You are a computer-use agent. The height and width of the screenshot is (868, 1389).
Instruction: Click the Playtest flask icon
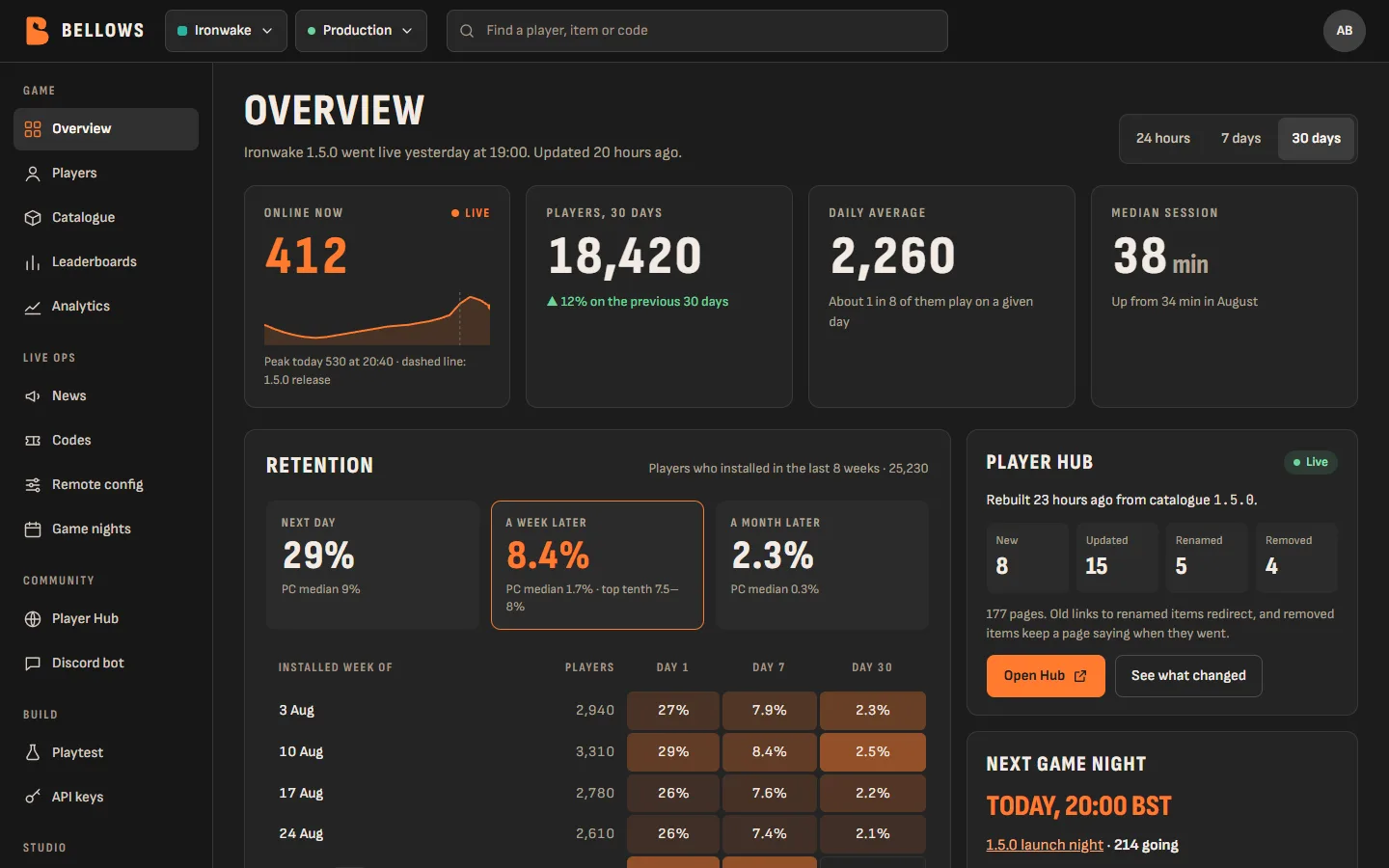tap(33, 753)
